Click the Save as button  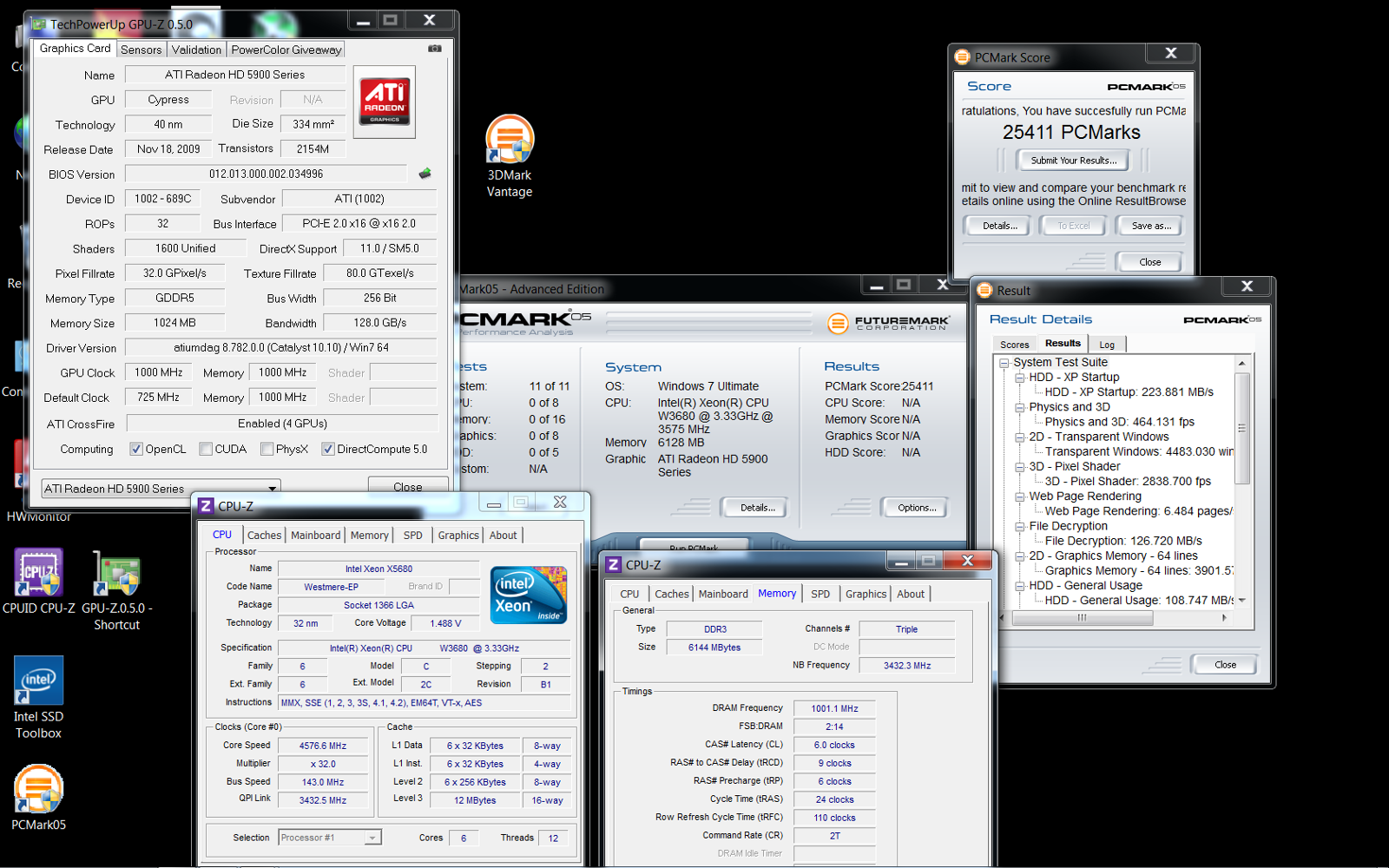1151,226
